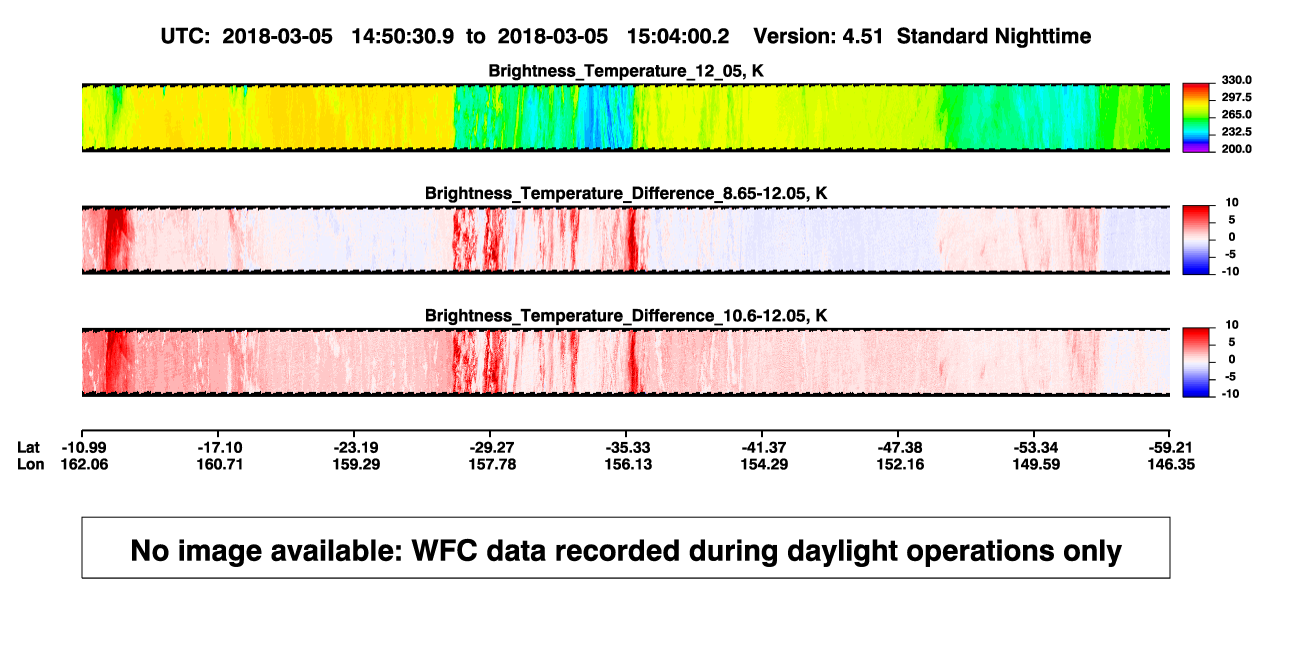Click the 'Lat' axis label
Image resolution: width=1300 pixels, height=667 pixels.
pyautogui.click(x=29, y=447)
